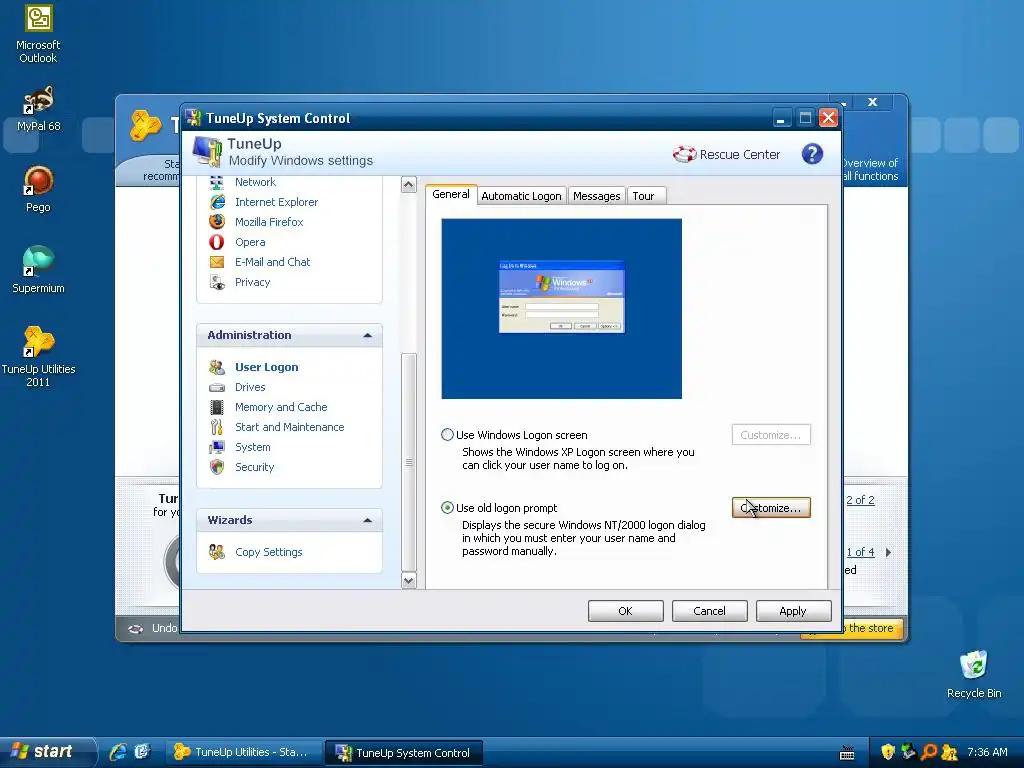Open Network settings icon in sidebar
The width and height of the screenshot is (1024, 768).
click(217, 182)
